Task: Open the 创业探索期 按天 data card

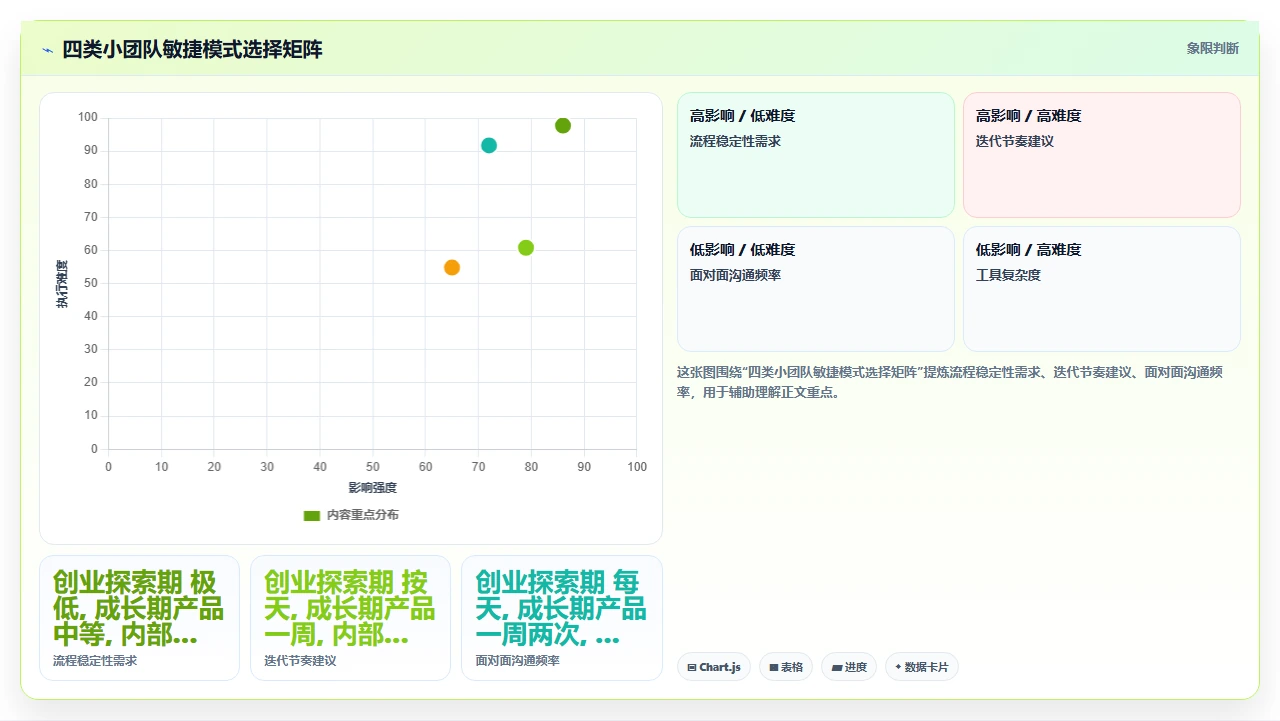Action: tap(350, 618)
